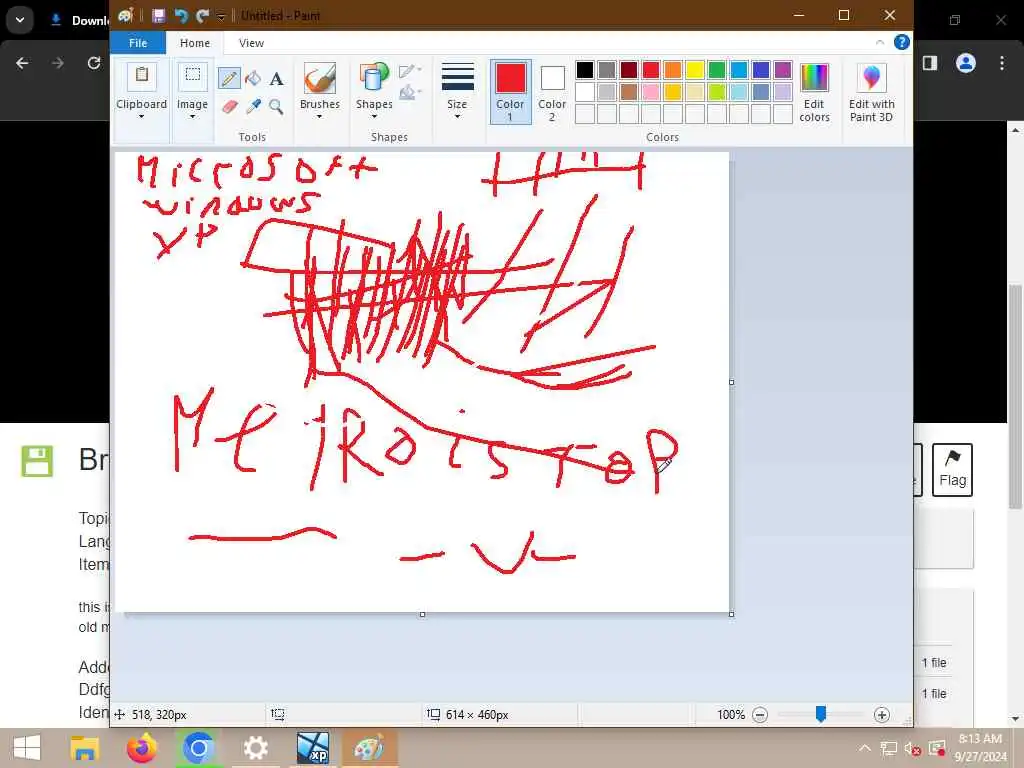The image size is (1024, 768).
Task: Expand the Shapes dropdown arrow
Action: 374,117
